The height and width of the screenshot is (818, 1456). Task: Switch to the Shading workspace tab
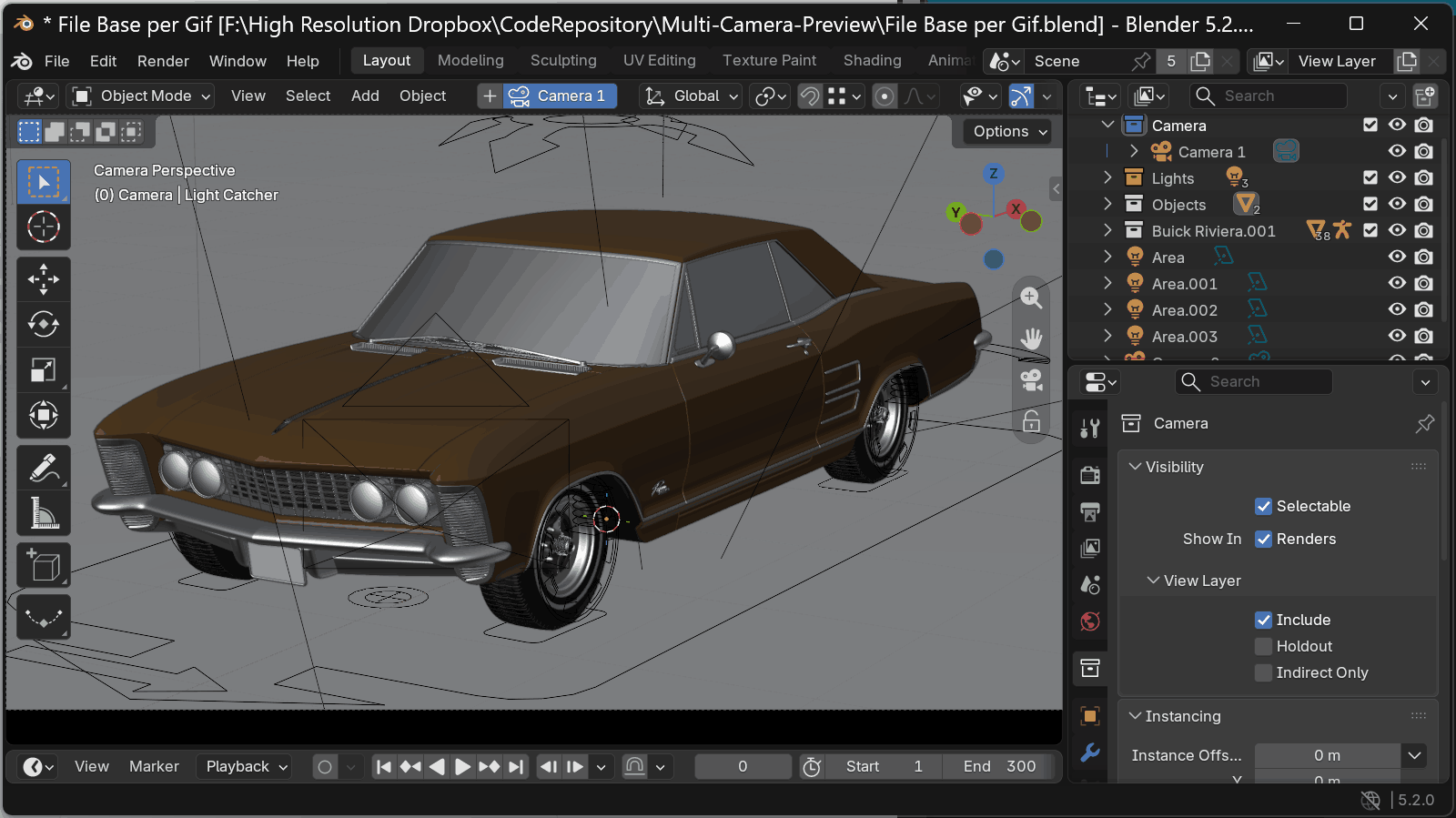coord(872,60)
